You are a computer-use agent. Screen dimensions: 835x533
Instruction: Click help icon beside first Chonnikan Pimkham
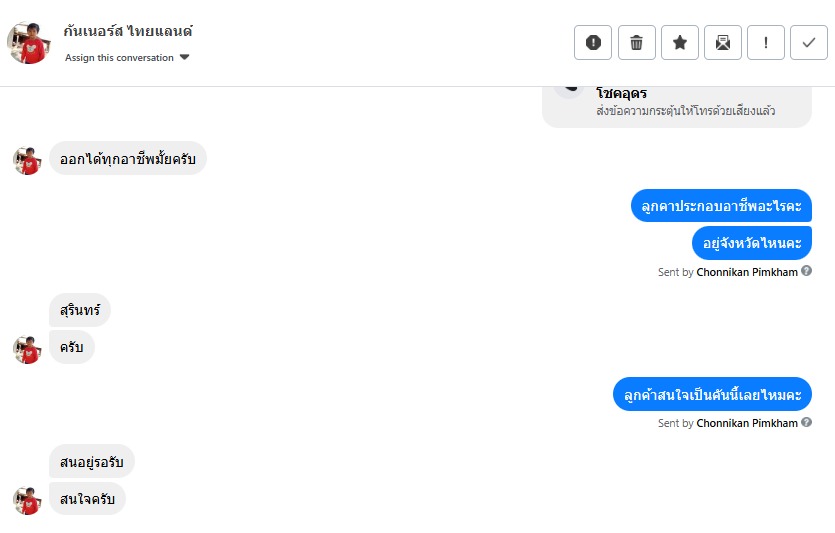pyautogui.click(x=807, y=271)
